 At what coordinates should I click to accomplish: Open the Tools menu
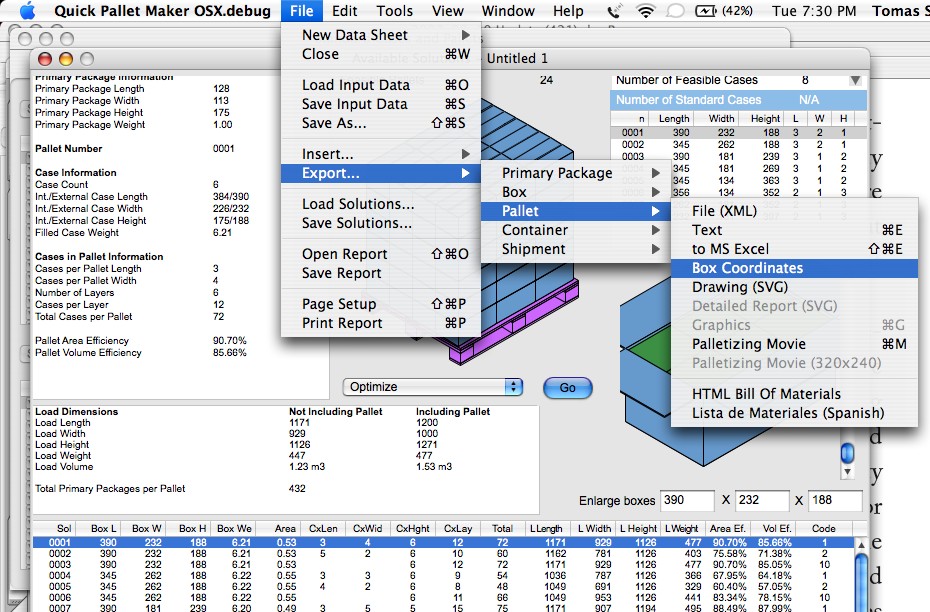(x=394, y=11)
